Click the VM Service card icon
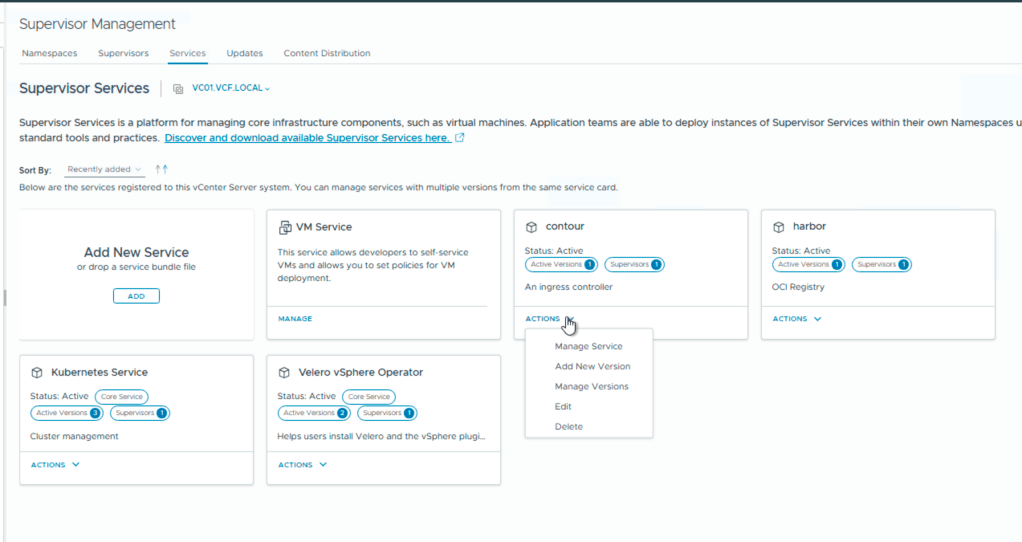 pos(285,227)
